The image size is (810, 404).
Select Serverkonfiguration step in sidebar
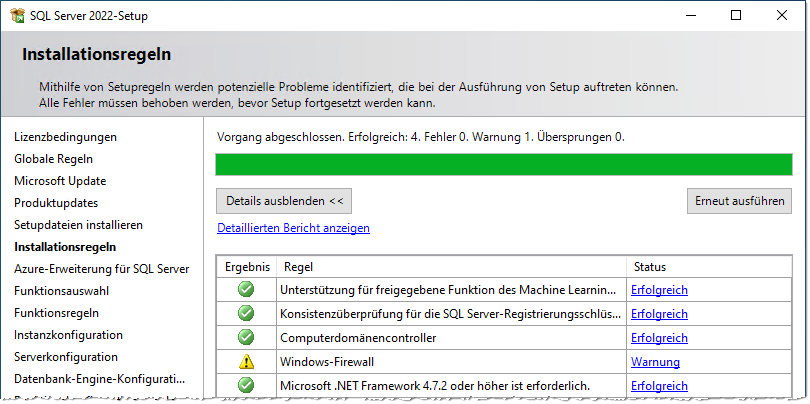(66, 357)
